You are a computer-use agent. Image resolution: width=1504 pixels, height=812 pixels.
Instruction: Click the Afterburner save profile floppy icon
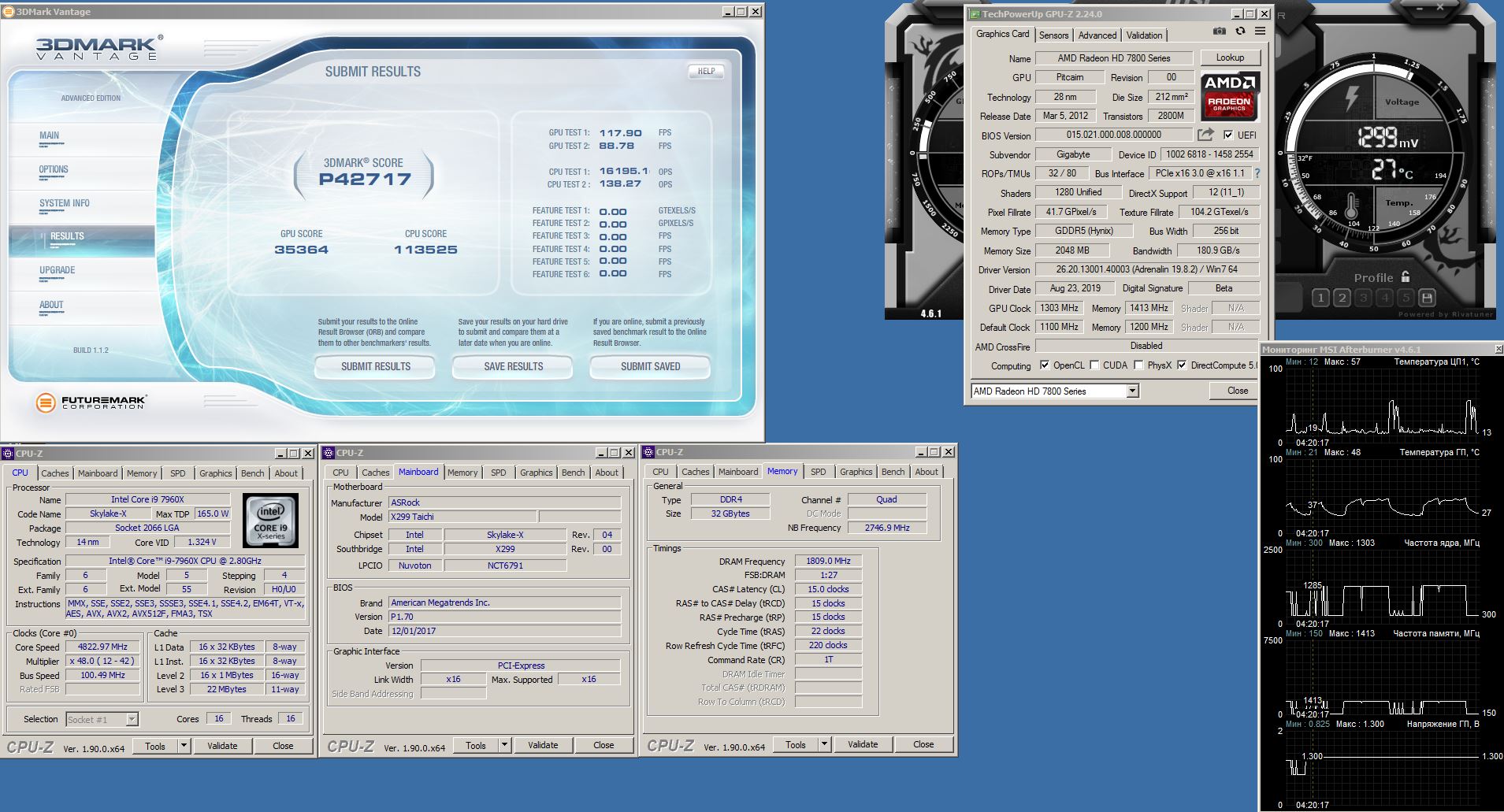tap(1427, 298)
